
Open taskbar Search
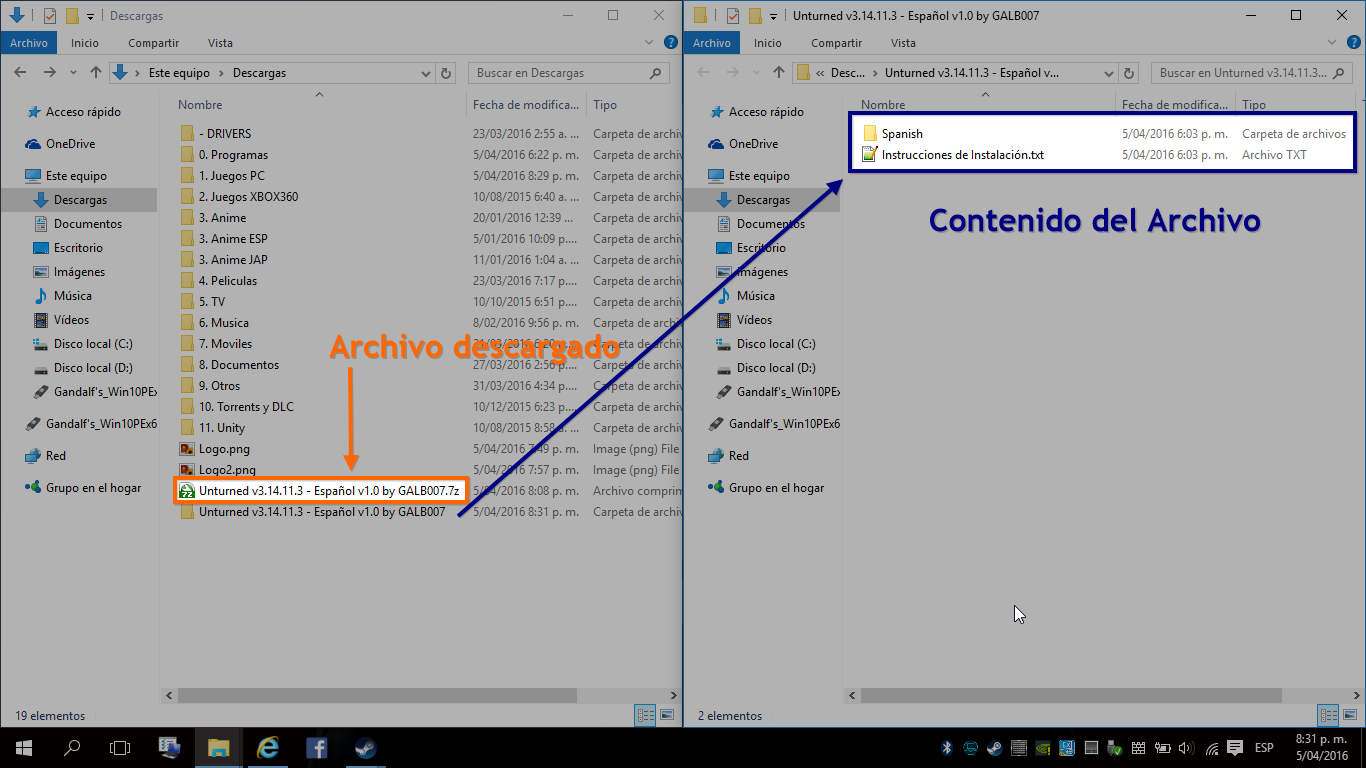[x=72, y=748]
